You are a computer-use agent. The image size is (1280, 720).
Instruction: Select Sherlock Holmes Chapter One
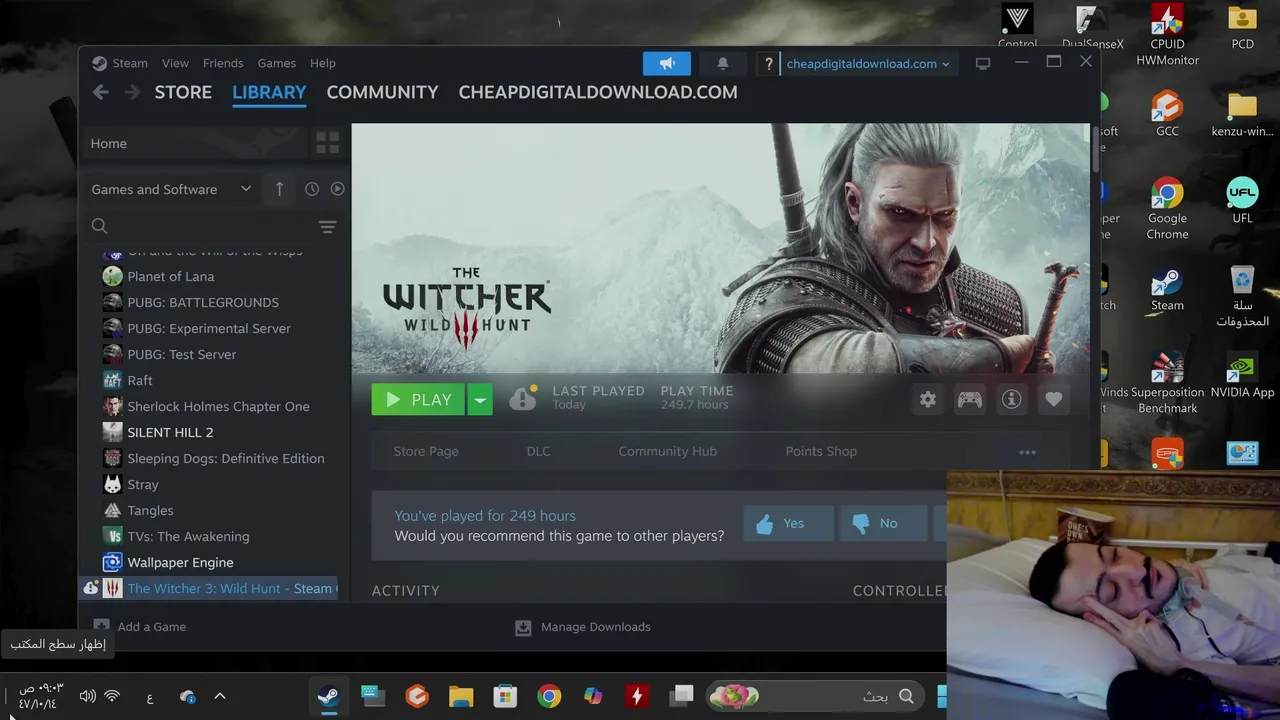point(218,406)
